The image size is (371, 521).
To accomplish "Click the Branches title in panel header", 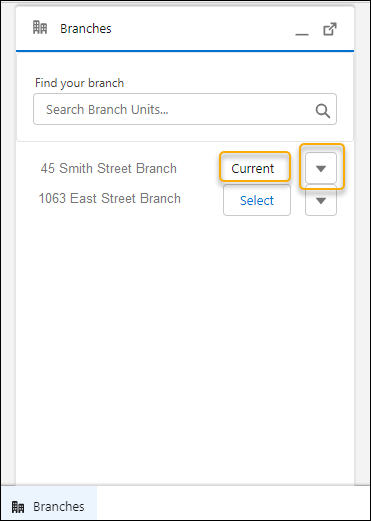I will point(86,29).
